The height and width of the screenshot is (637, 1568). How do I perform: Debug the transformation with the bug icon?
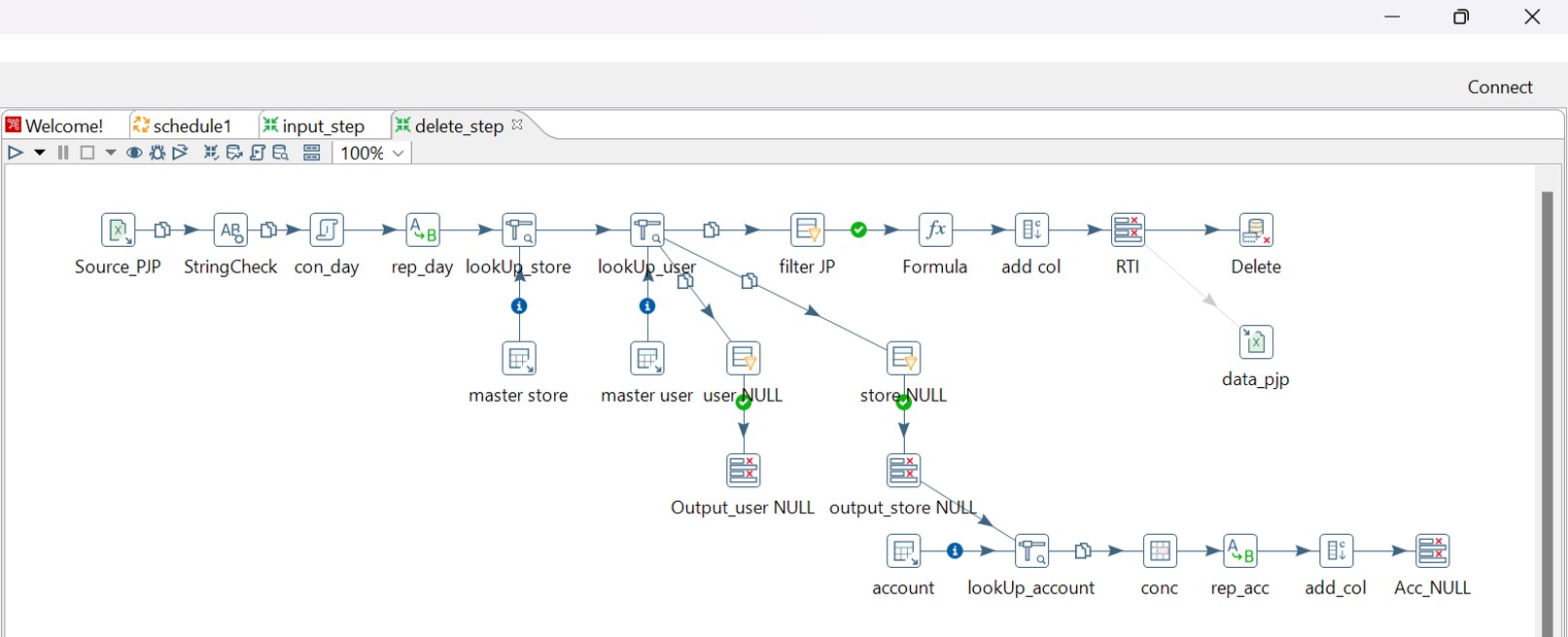(157, 153)
